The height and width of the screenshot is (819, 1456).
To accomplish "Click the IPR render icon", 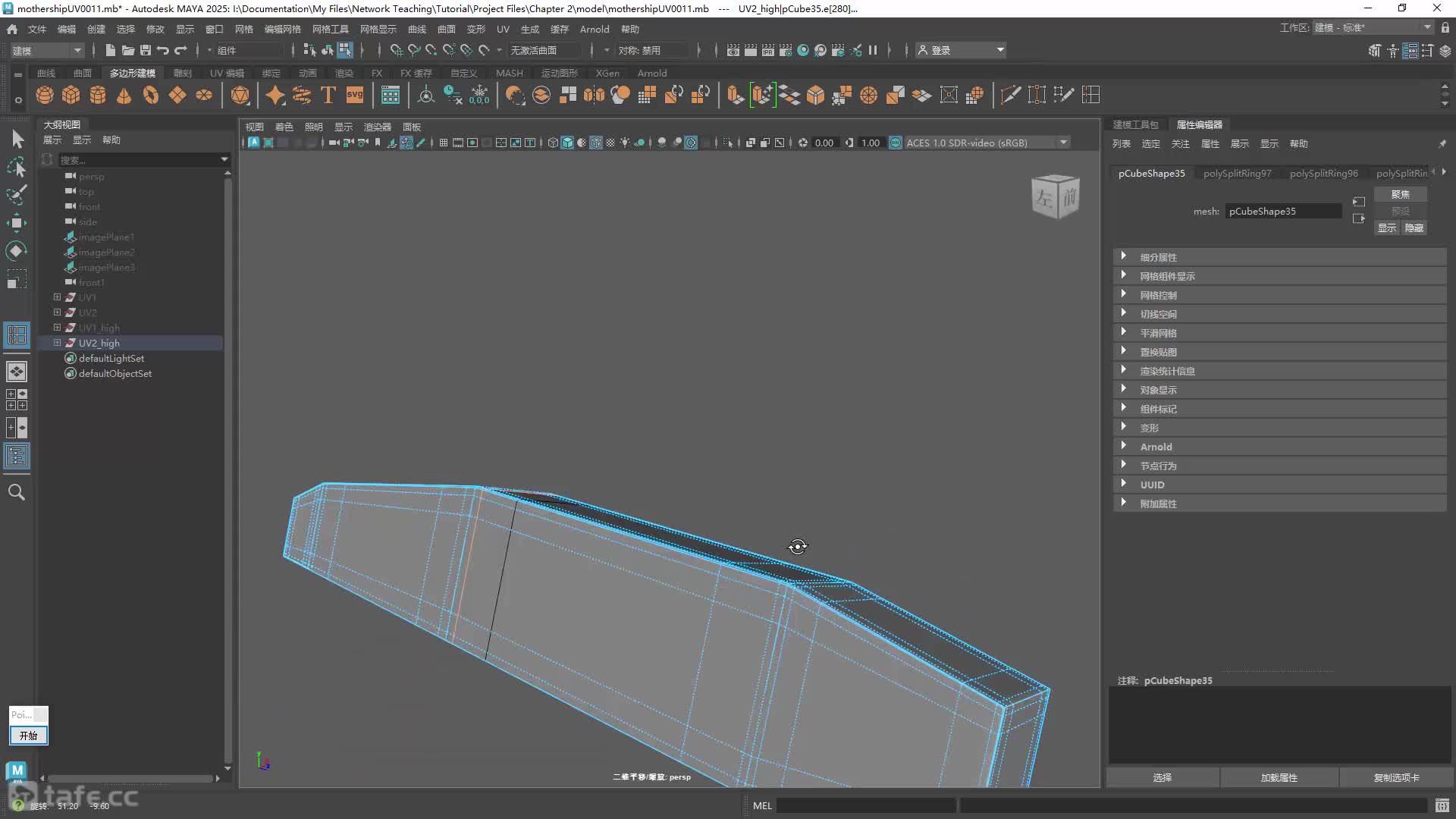I will pyautogui.click(x=767, y=50).
